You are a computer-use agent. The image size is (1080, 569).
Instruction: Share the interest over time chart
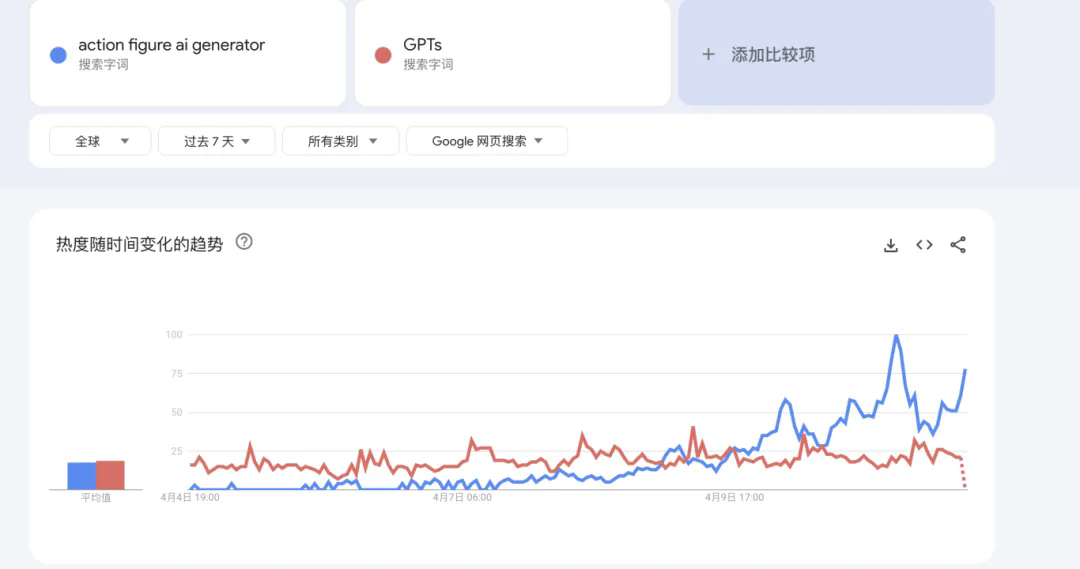coord(958,245)
